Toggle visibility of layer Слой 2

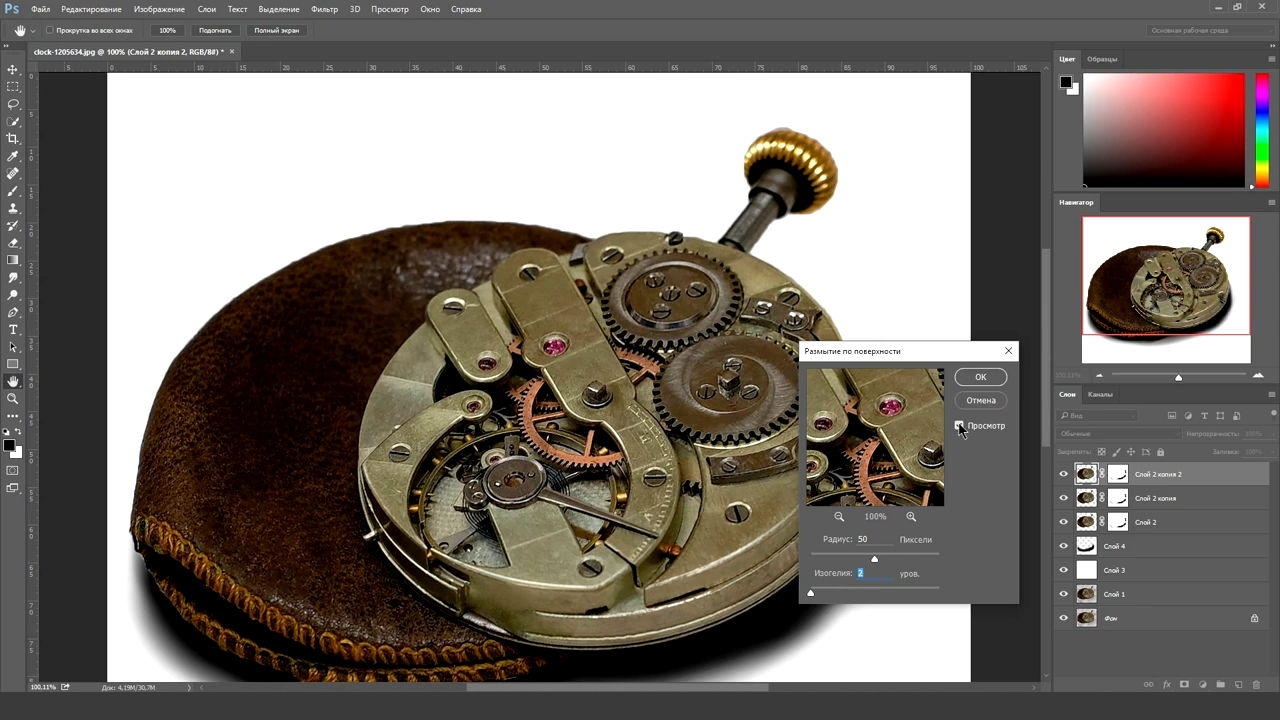click(x=1063, y=522)
